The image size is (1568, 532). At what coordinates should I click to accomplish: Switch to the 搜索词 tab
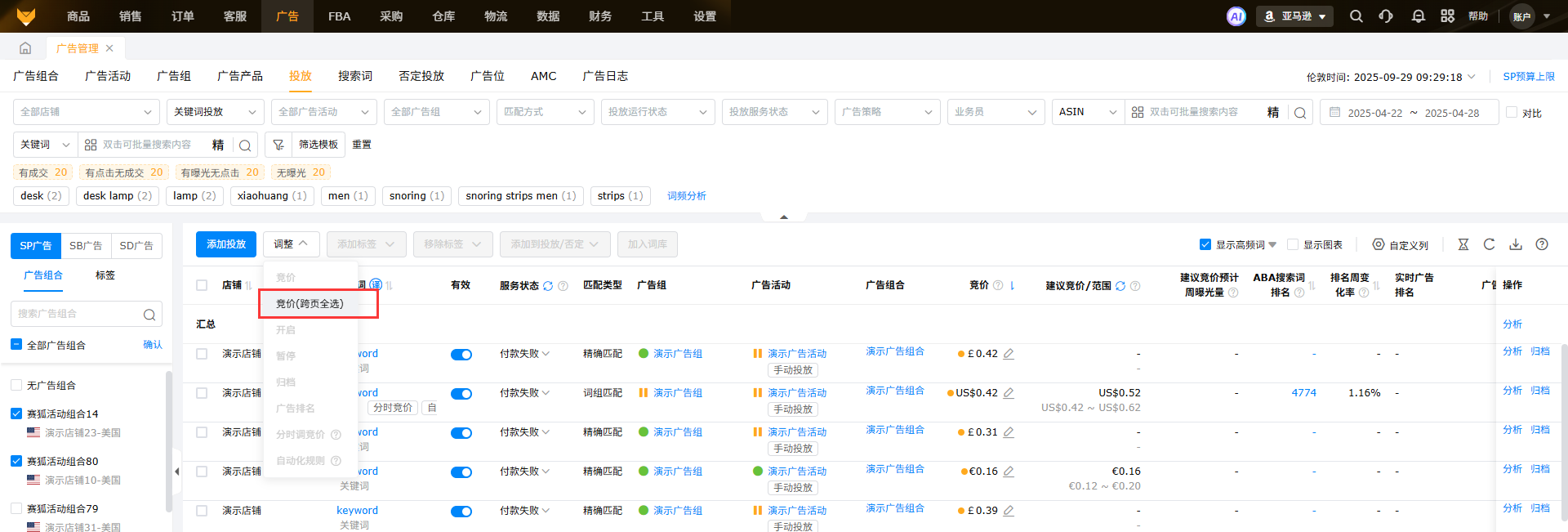355,76
